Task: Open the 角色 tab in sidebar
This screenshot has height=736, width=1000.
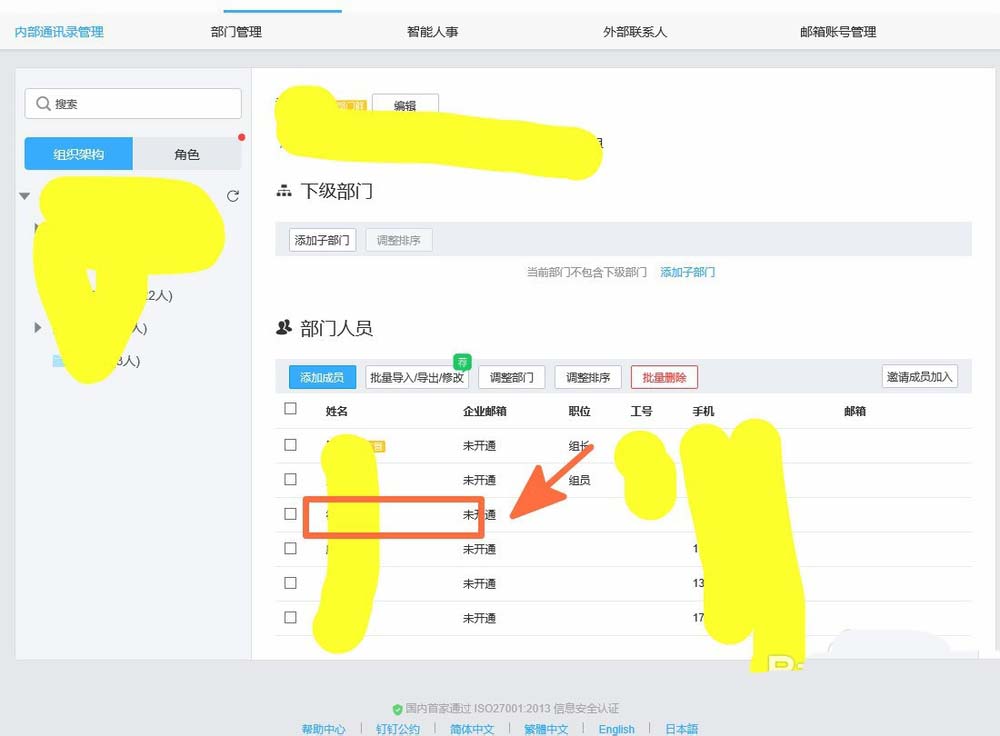Action: tap(187, 153)
